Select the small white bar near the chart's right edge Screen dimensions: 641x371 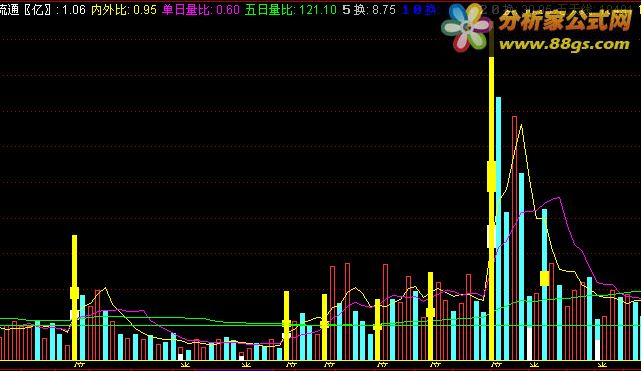pos(597,350)
